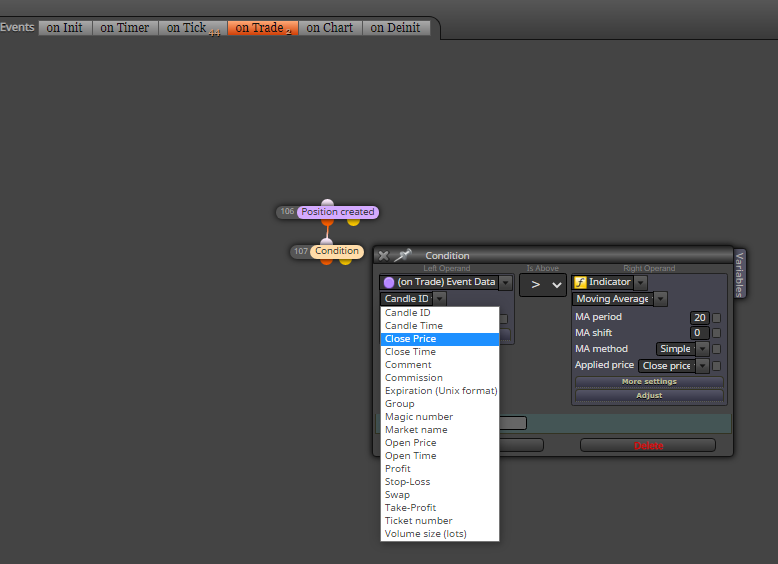Choose highlighted Close Price option
The height and width of the screenshot is (564, 778).
(440, 339)
